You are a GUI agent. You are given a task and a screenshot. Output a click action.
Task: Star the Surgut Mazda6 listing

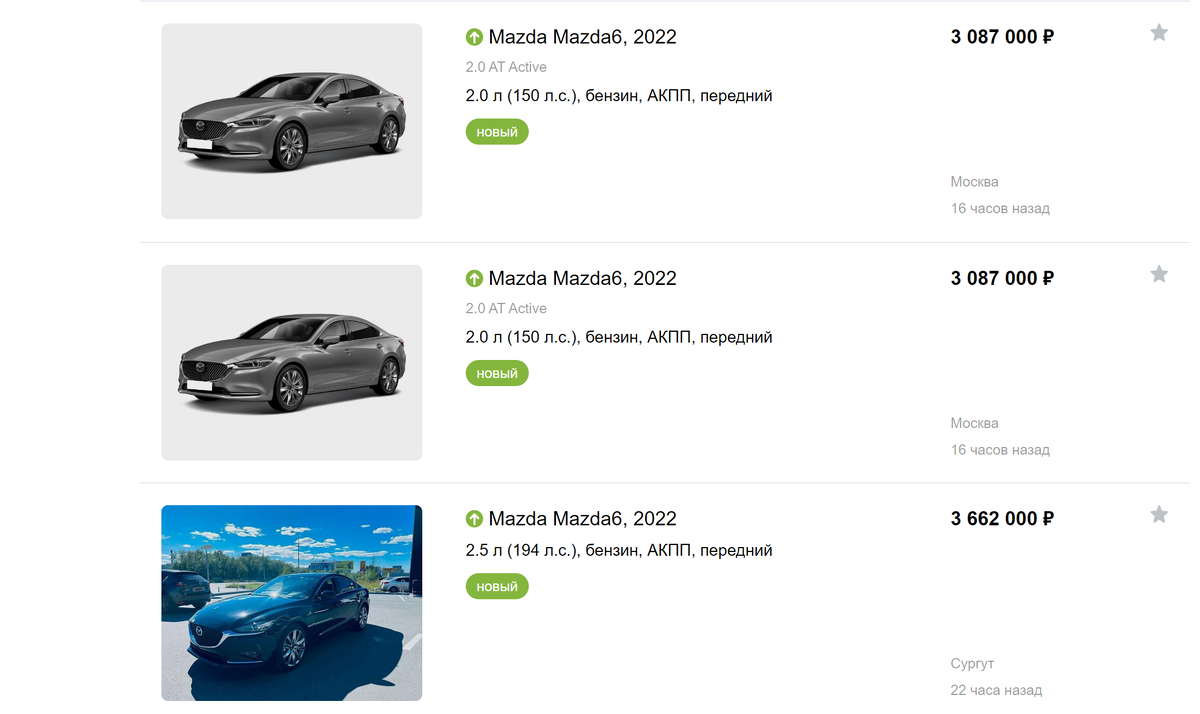(1159, 515)
